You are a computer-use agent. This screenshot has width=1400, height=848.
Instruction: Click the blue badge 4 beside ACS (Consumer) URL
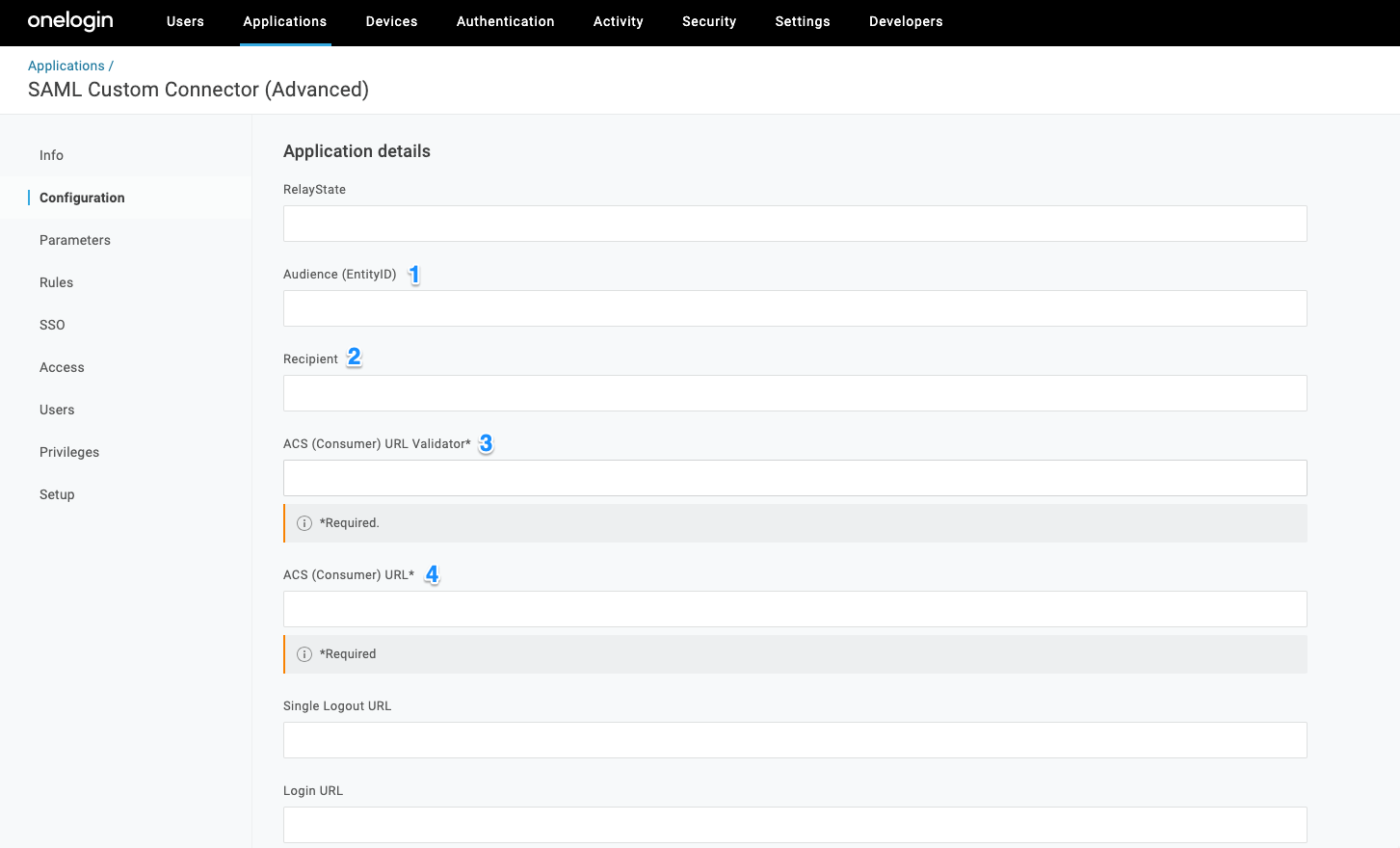pyautogui.click(x=432, y=574)
